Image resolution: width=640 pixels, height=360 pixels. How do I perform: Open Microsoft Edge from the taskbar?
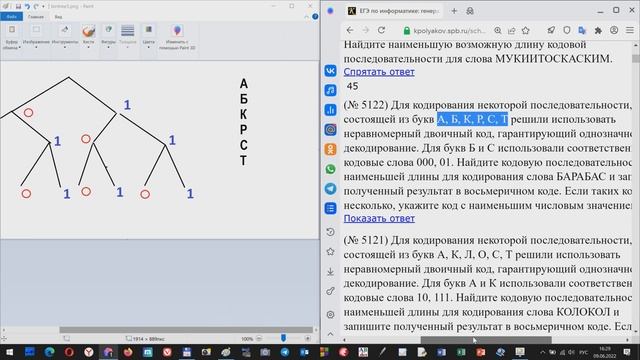tap(49, 352)
